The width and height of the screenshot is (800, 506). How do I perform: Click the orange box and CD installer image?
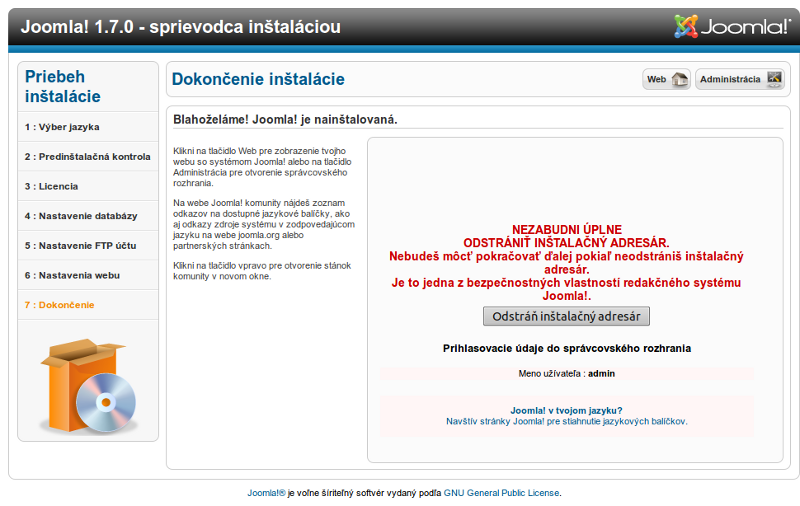[88, 385]
